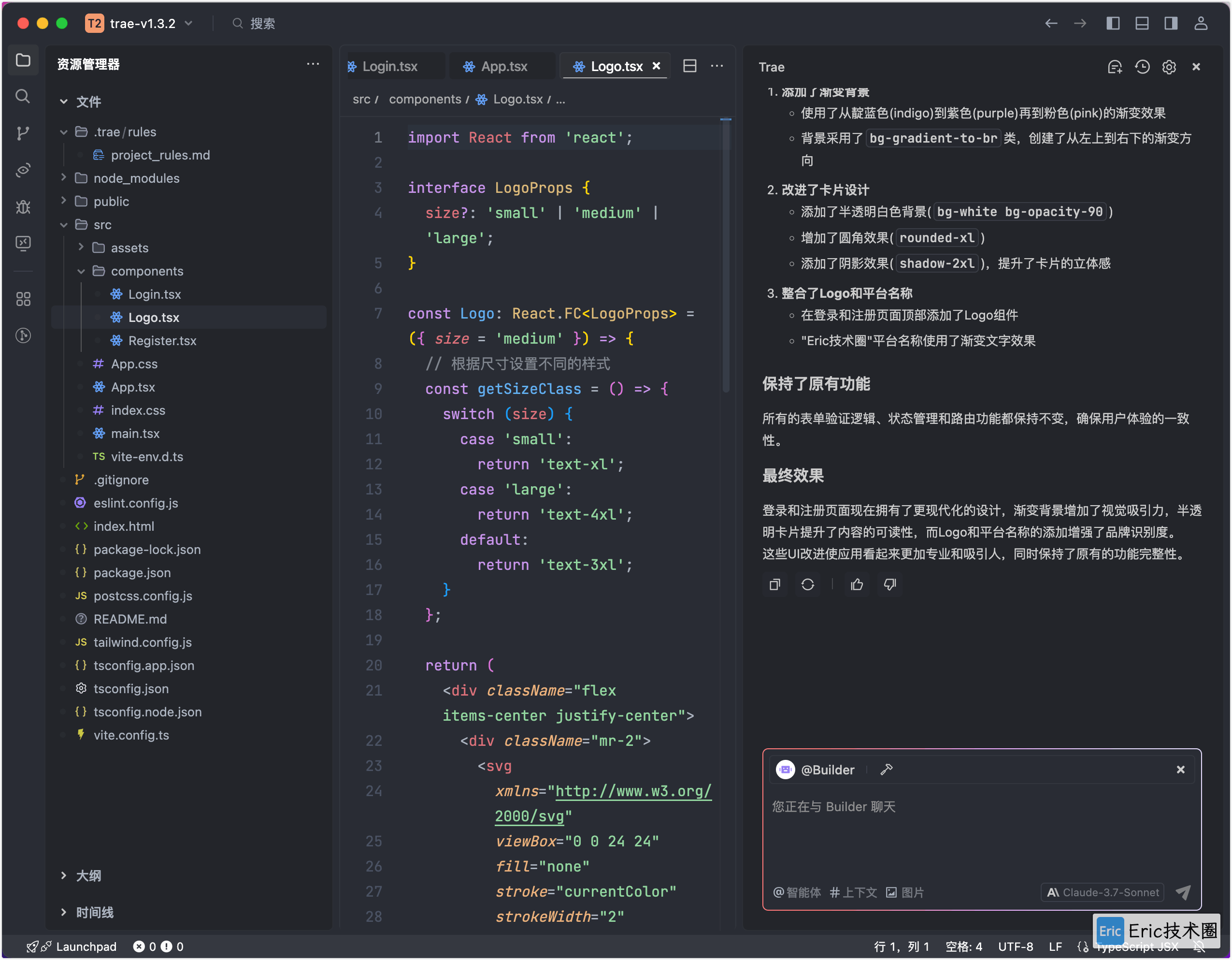This screenshot has width=1232, height=960.
Task: Open the webview eye icon in sidebar
Action: (x=23, y=169)
